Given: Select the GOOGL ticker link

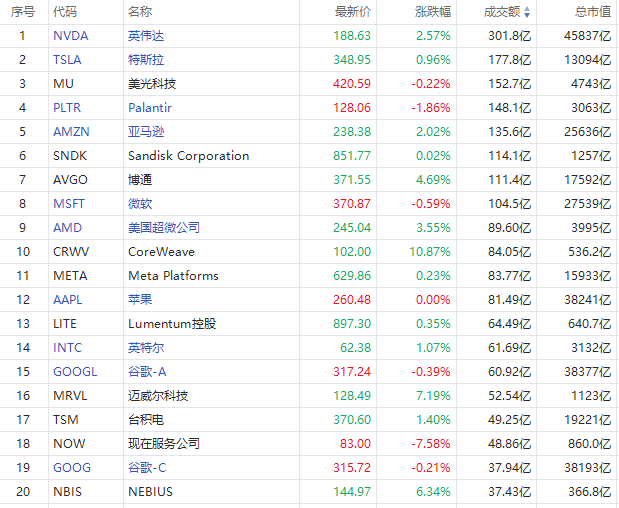Looking at the screenshot, I should pyautogui.click(x=75, y=371).
